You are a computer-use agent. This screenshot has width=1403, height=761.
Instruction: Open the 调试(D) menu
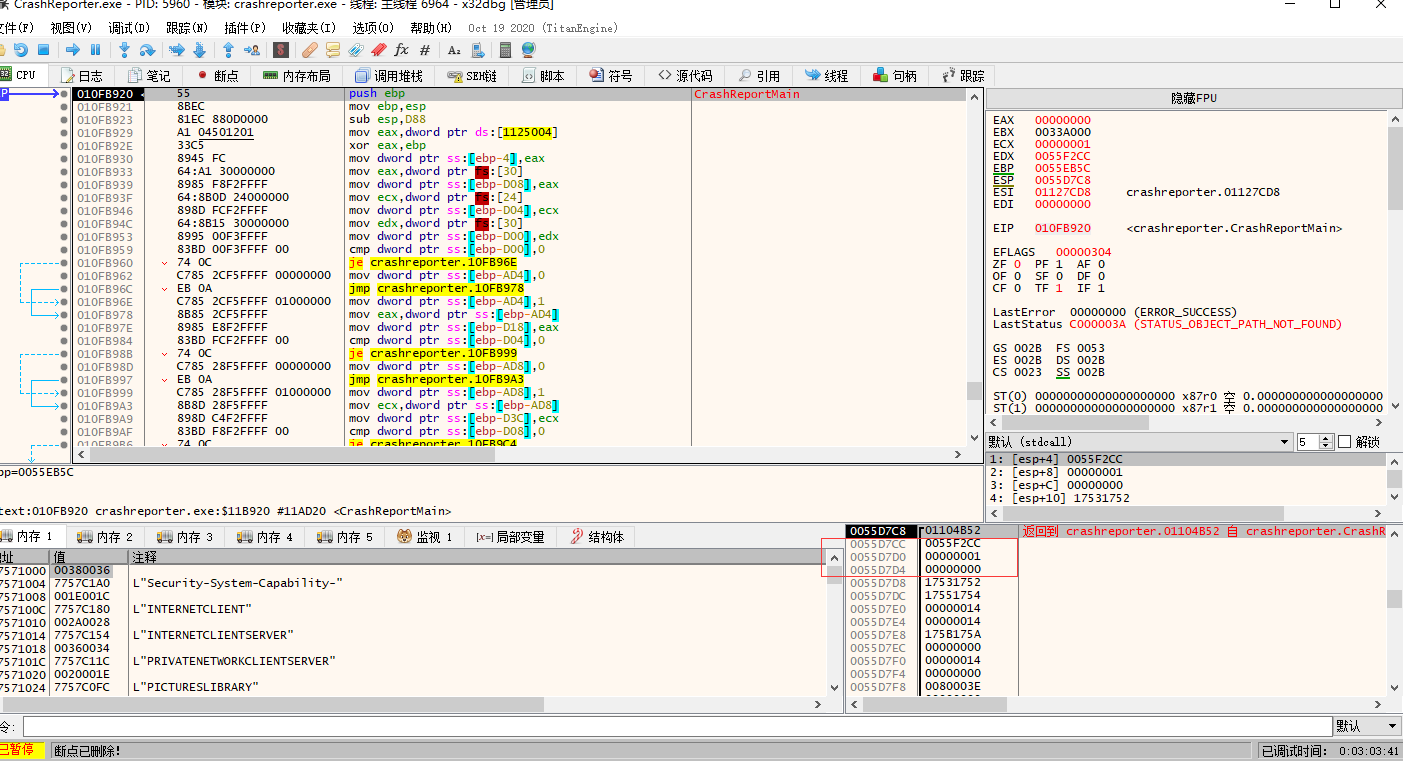tap(128, 28)
